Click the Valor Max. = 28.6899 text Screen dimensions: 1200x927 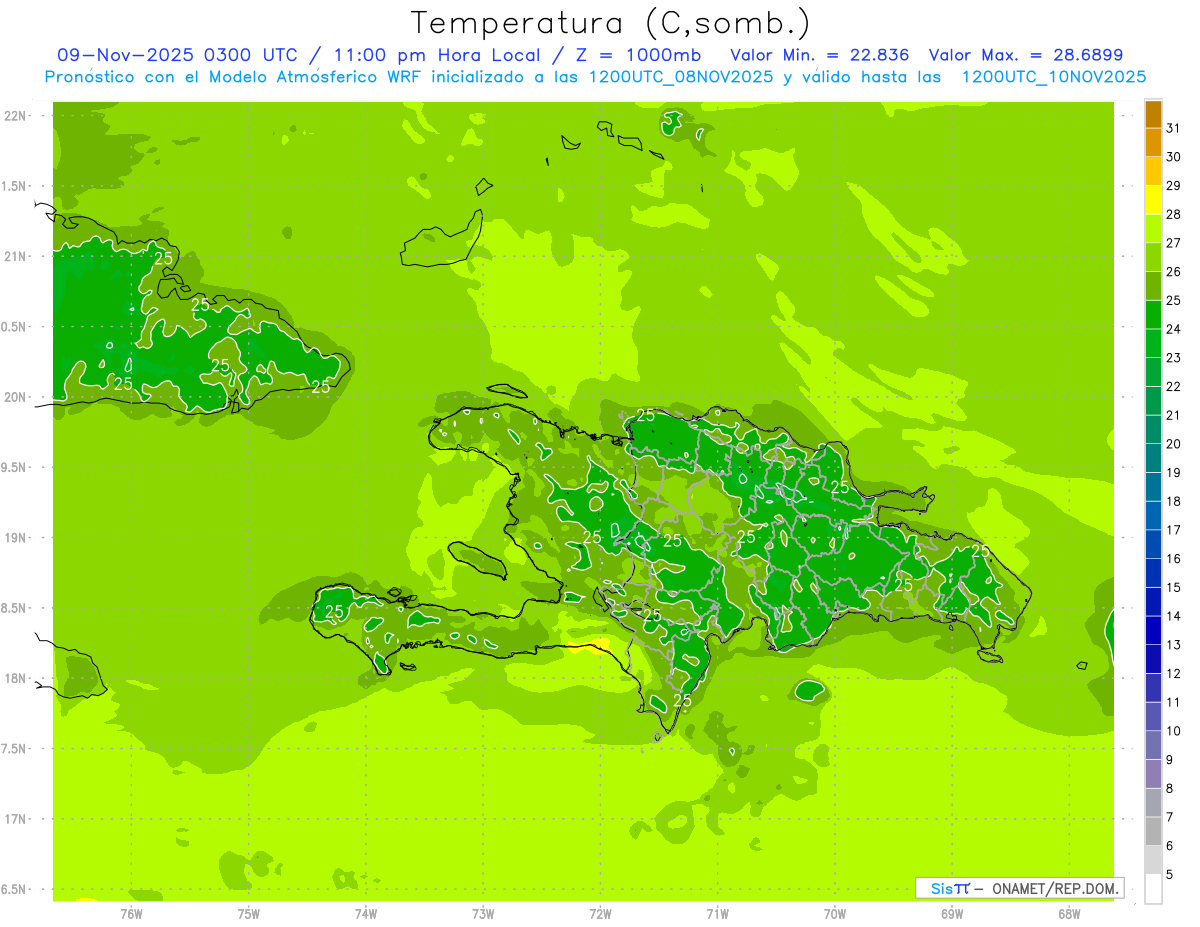tap(1032, 55)
